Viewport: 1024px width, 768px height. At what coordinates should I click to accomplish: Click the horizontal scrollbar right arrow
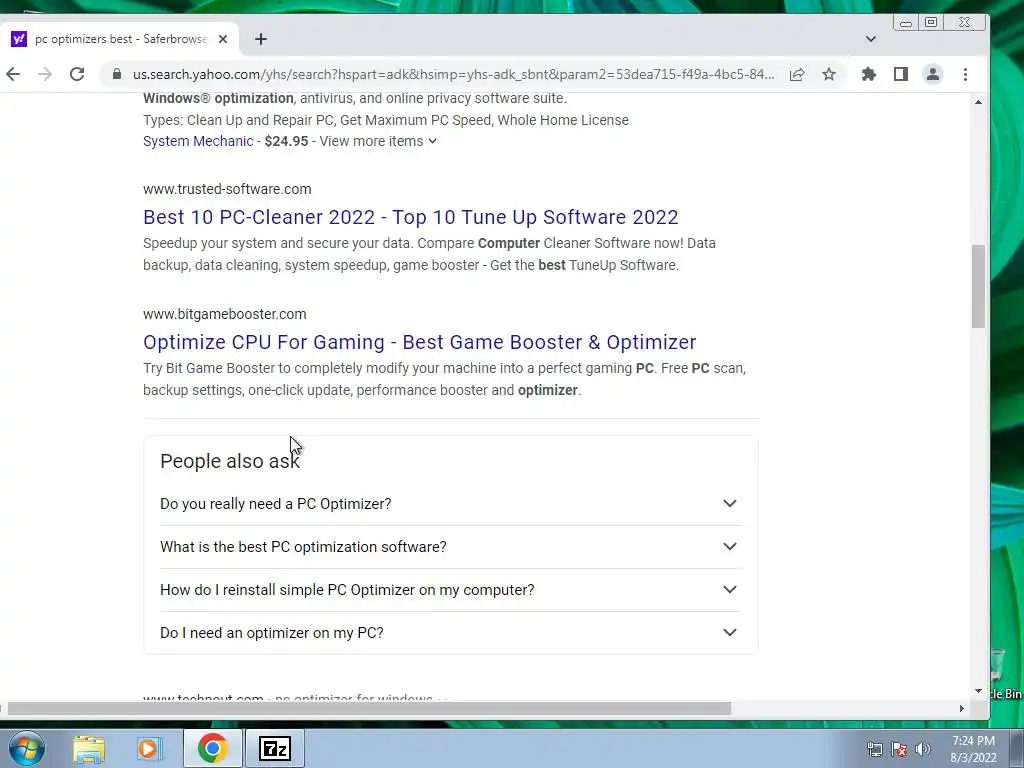[961, 709]
